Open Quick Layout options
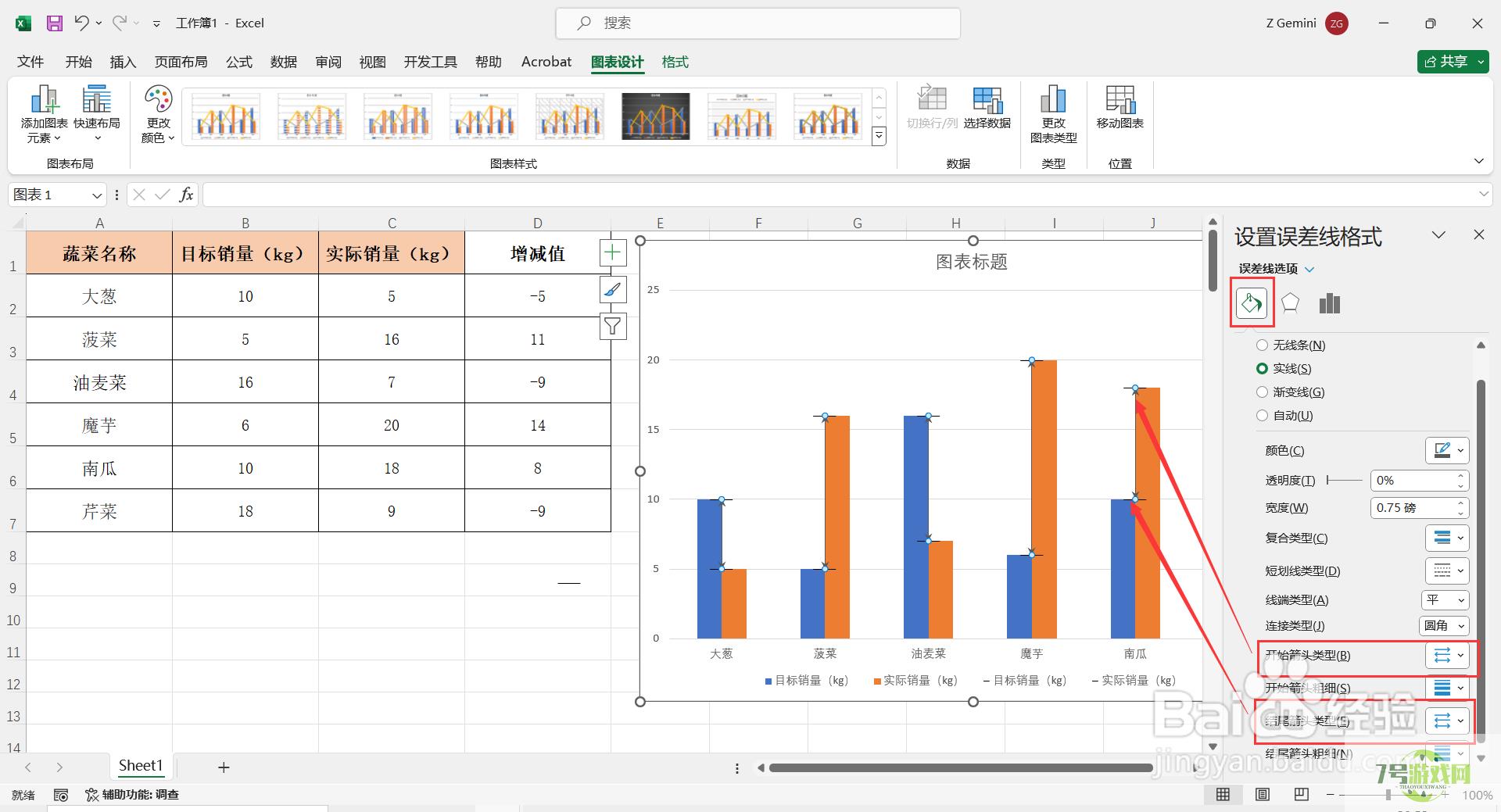Image resolution: width=1501 pixels, height=812 pixels. [x=97, y=114]
